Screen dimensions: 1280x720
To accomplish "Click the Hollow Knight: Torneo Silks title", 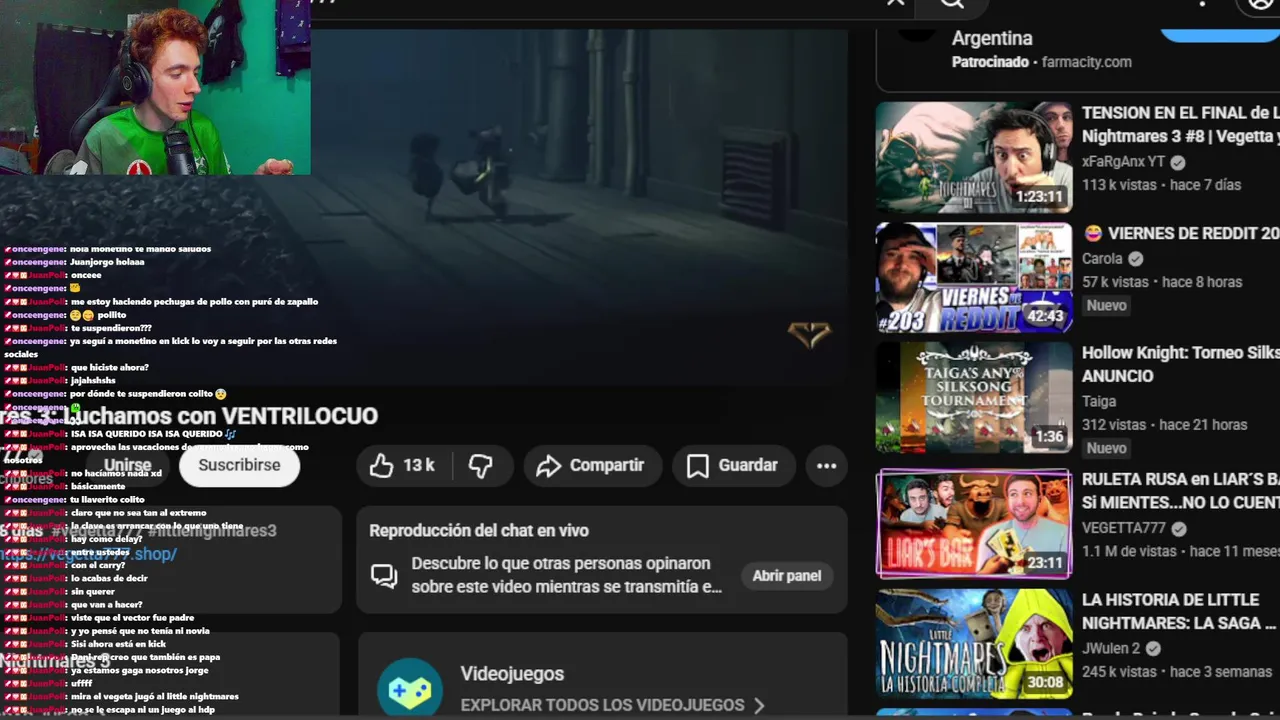I will pos(1181,364).
